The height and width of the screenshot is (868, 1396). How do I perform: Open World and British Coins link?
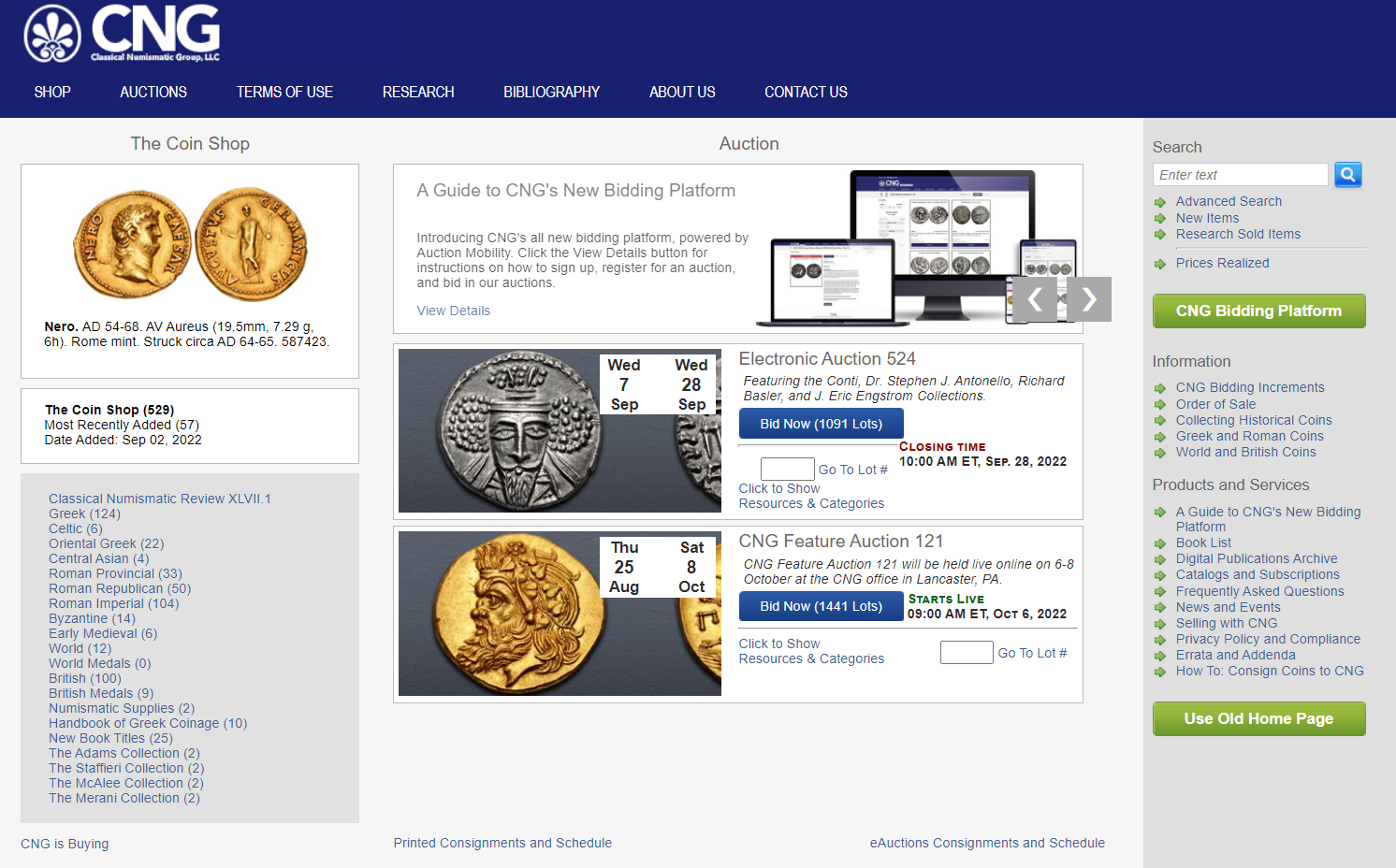tap(1245, 452)
